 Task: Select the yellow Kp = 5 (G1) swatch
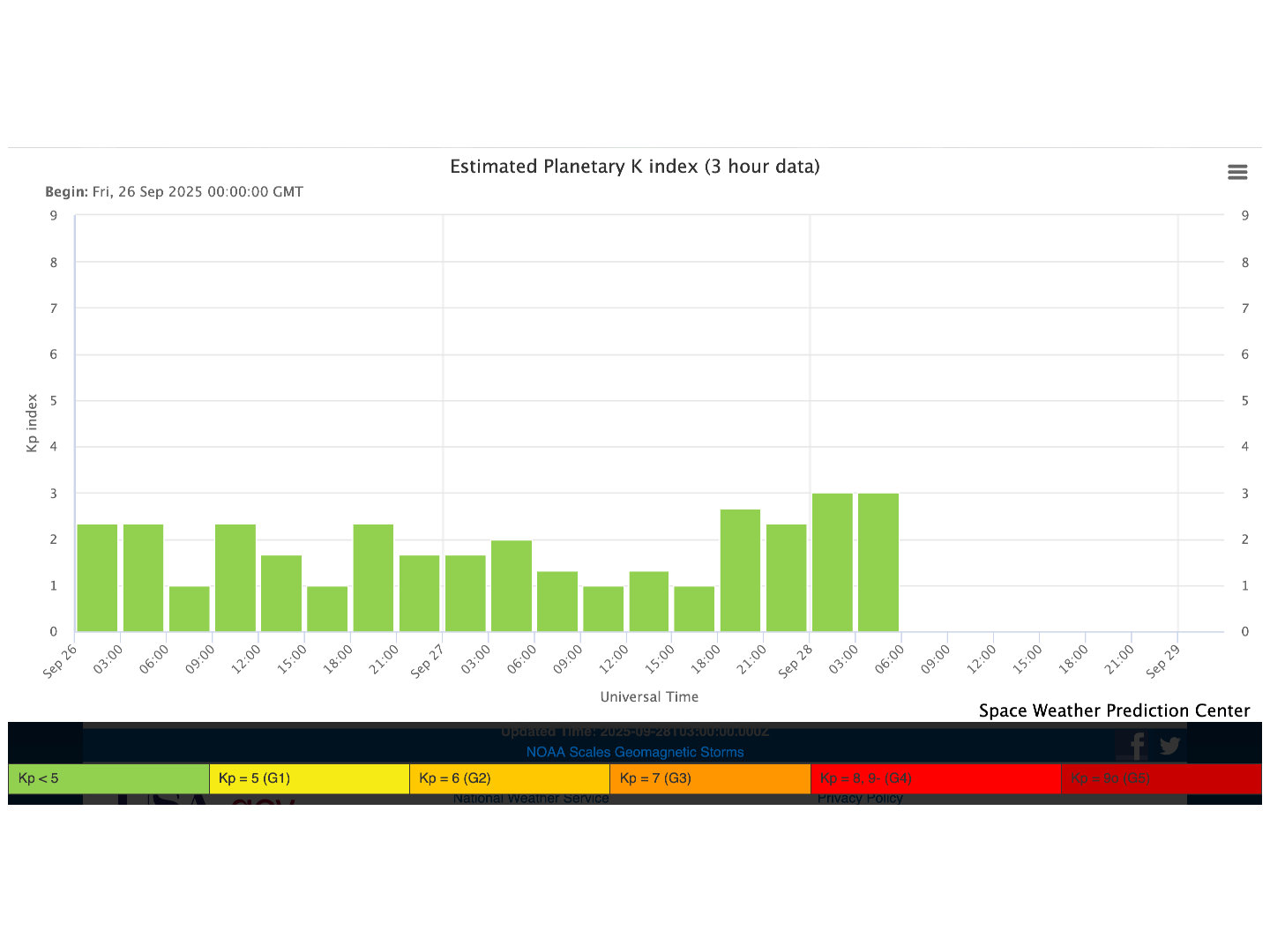(x=309, y=778)
